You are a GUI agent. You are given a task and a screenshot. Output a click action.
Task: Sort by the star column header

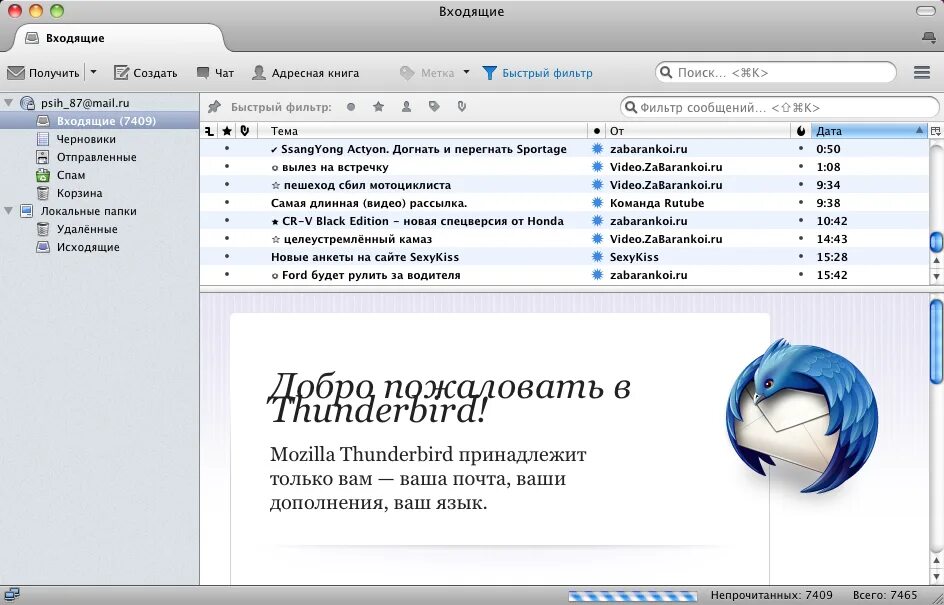(x=227, y=131)
